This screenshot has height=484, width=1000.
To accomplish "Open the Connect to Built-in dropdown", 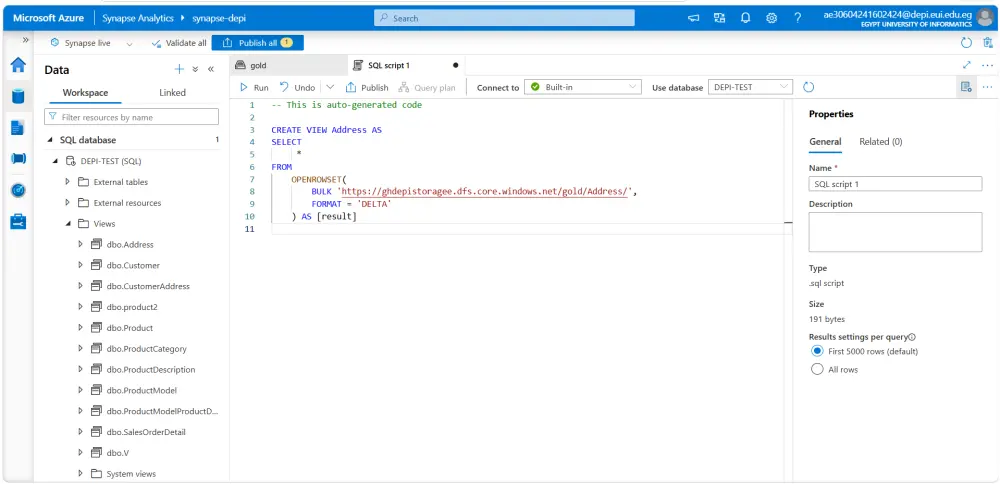I will pos(582,87).
